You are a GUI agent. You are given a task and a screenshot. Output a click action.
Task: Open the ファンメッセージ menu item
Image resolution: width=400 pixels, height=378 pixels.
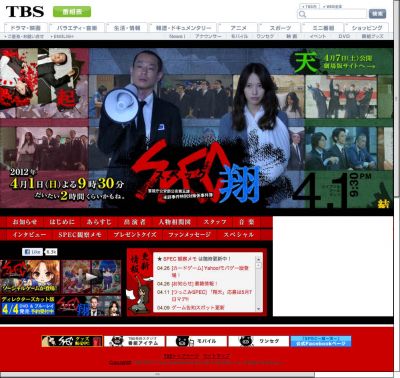(x=189, y=235)
